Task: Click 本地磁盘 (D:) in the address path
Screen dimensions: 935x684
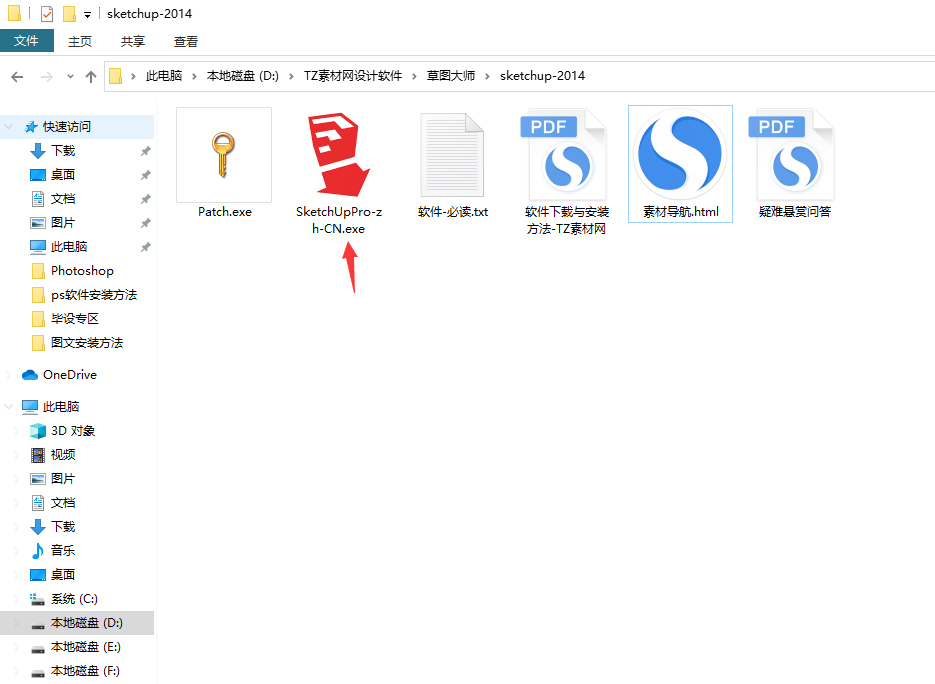Action: pyautogui.click(x=243, y=76)
